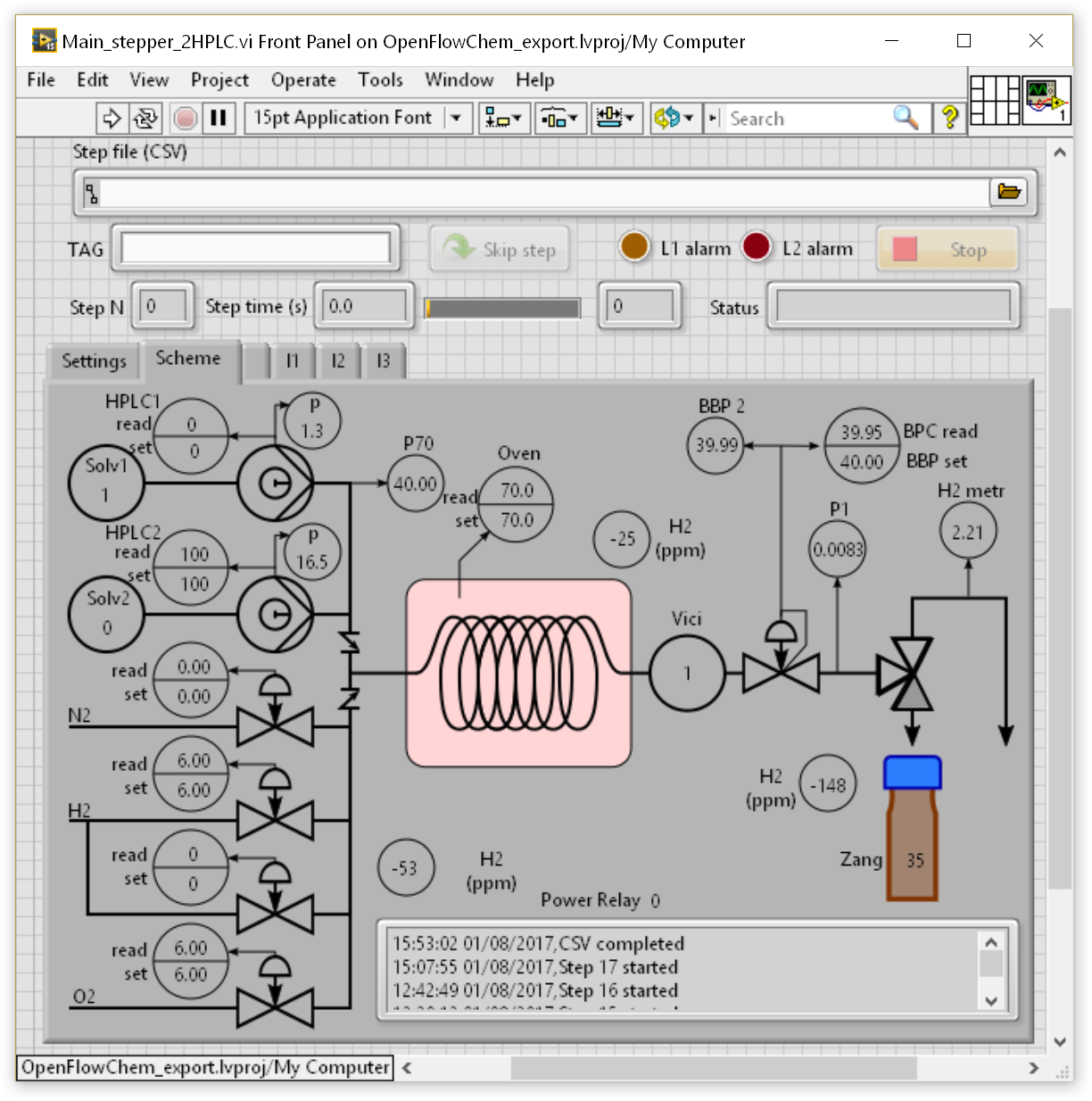Viewport: 1092px width, 1101px height.
Task: Open the Distribute Objects tool
Action: click(x=560, y=118)
